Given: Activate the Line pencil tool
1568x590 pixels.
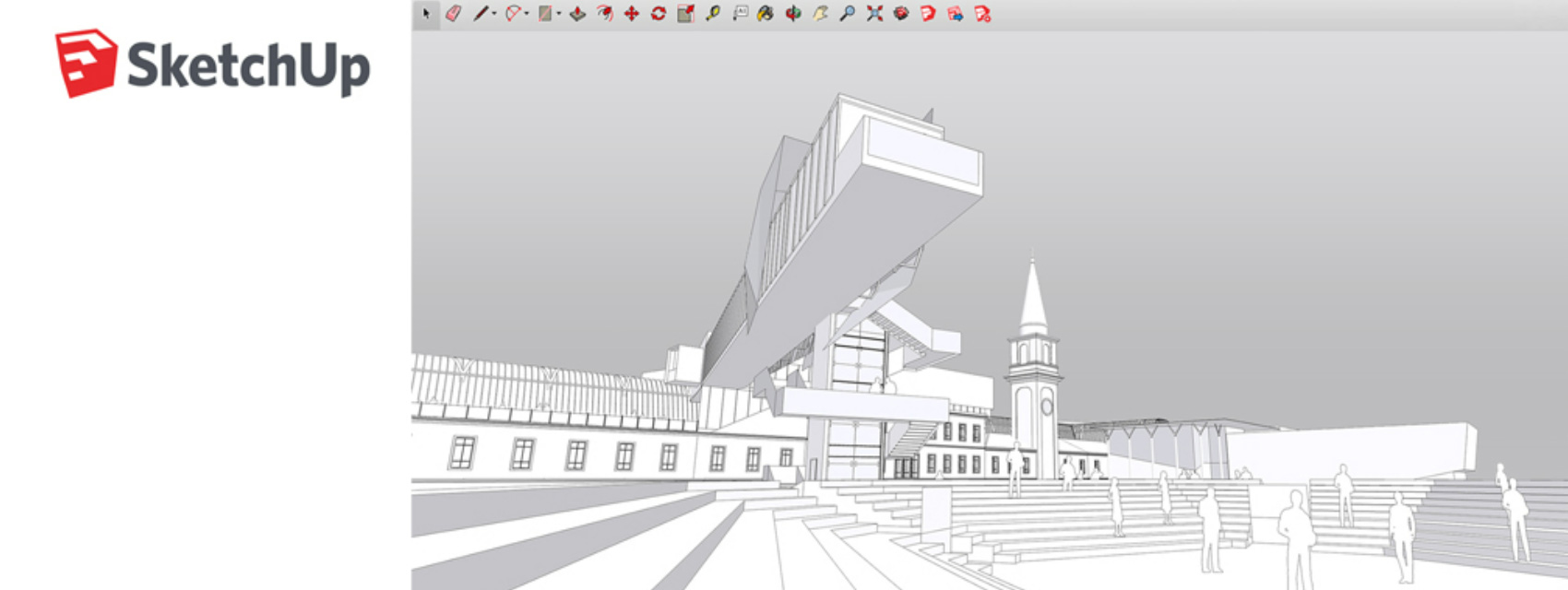Looking at the screenshot, I should coord(480,14).
